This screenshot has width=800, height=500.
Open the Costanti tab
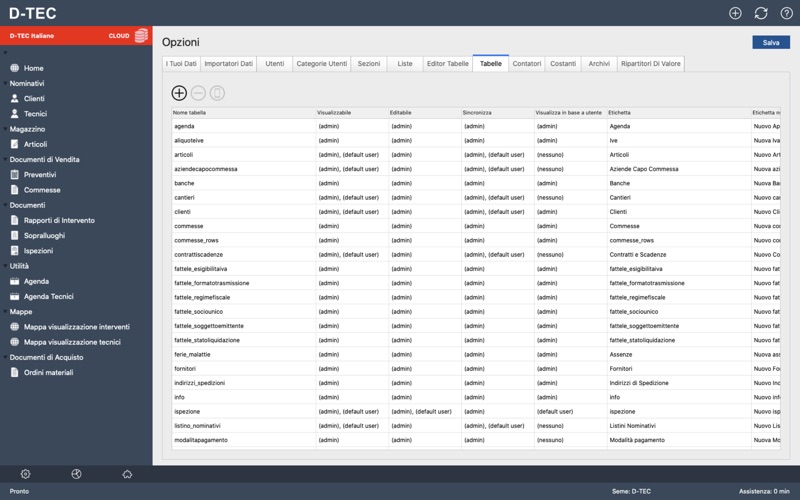[x=563, y=64]
